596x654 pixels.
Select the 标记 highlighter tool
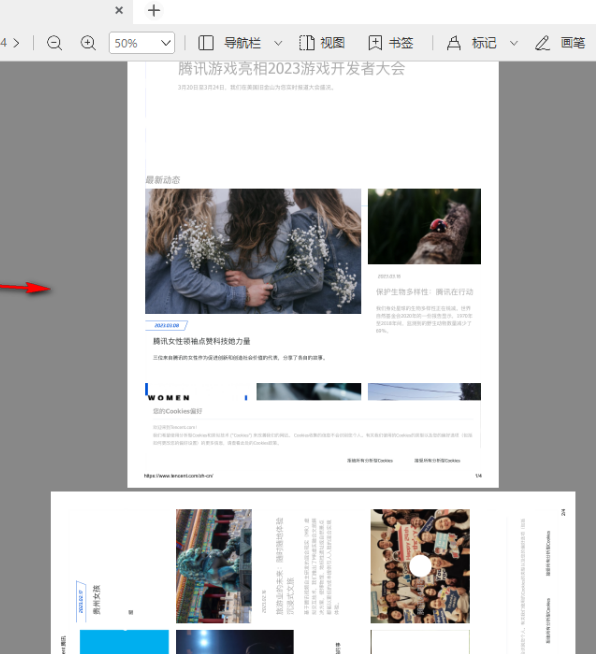pyautogui.click(x=472, y=43)
